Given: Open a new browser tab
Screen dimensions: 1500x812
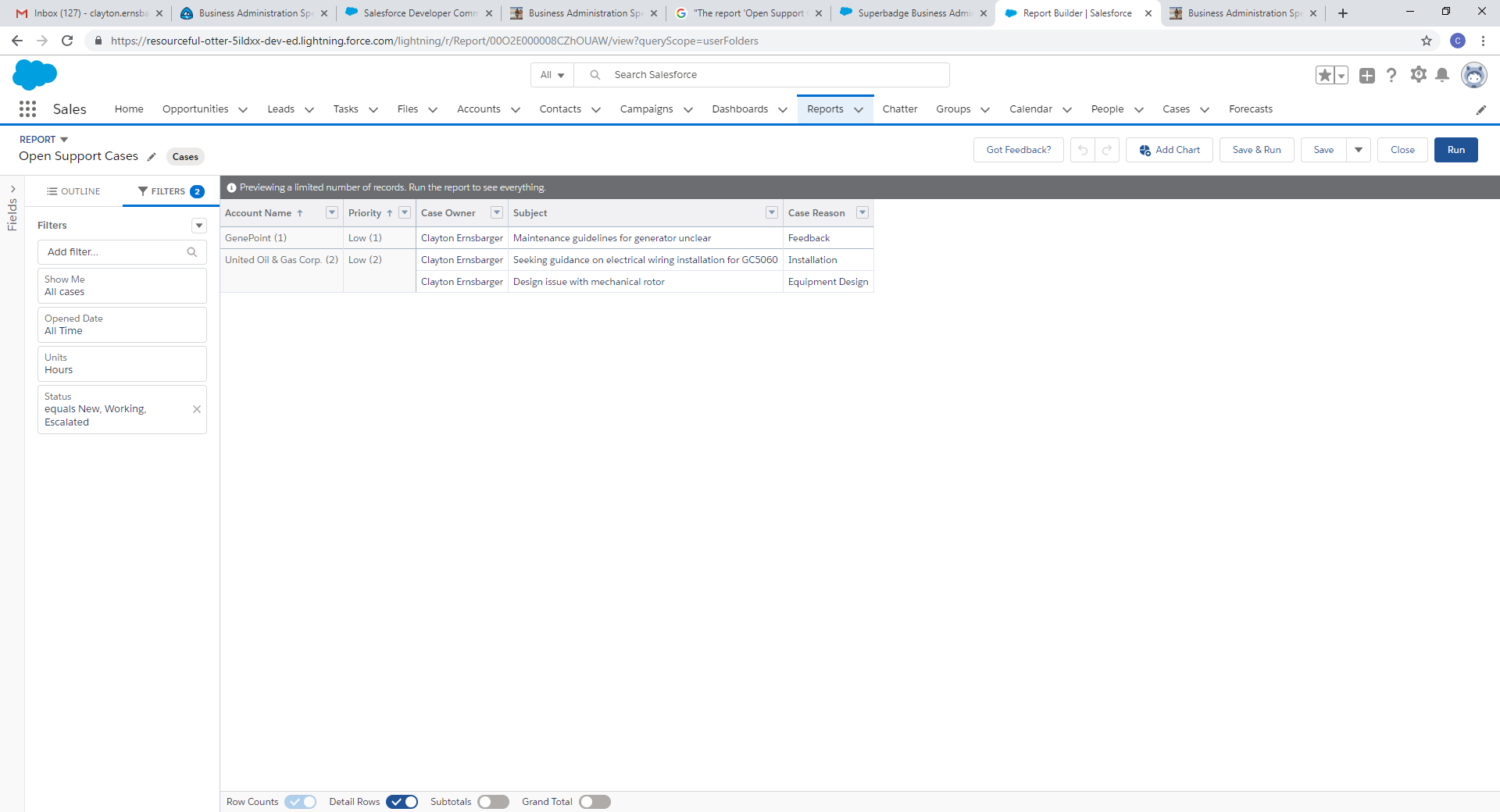Looking at the screenshot, I should [1343, 13].
